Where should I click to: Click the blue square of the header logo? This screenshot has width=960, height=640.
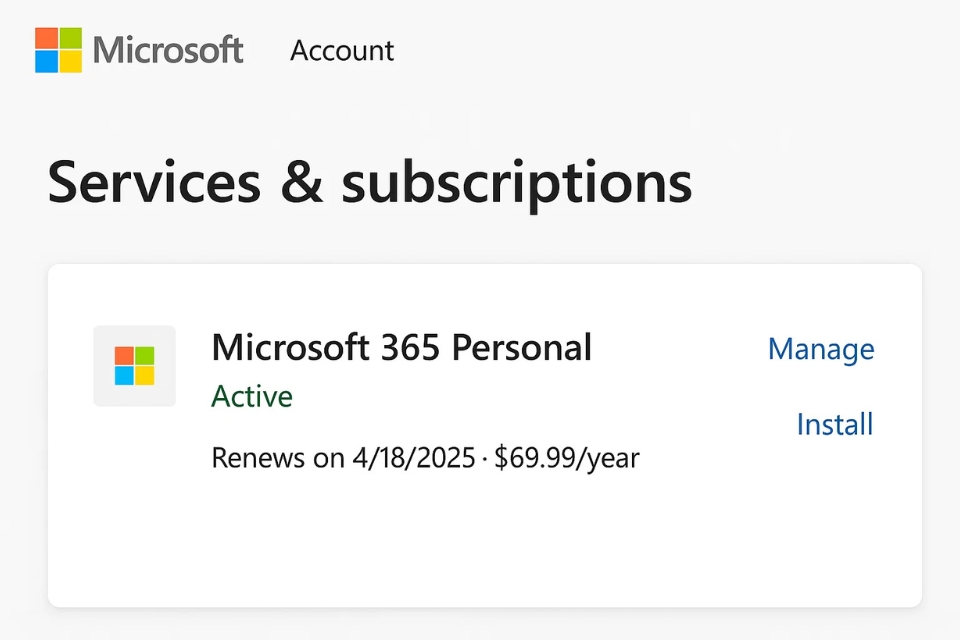[46, 62]
